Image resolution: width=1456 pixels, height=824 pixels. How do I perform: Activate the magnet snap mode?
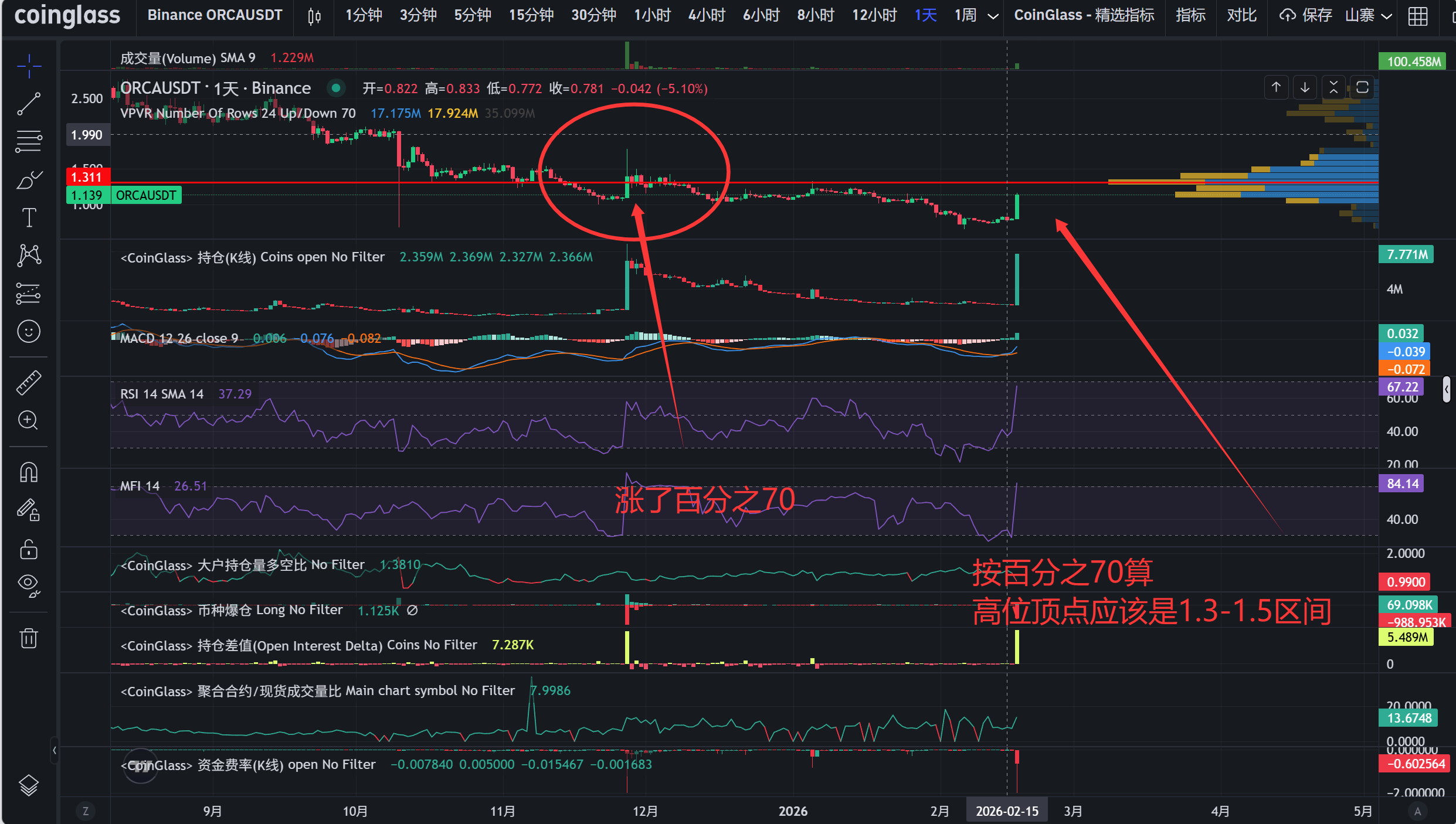tap(28, 472)
